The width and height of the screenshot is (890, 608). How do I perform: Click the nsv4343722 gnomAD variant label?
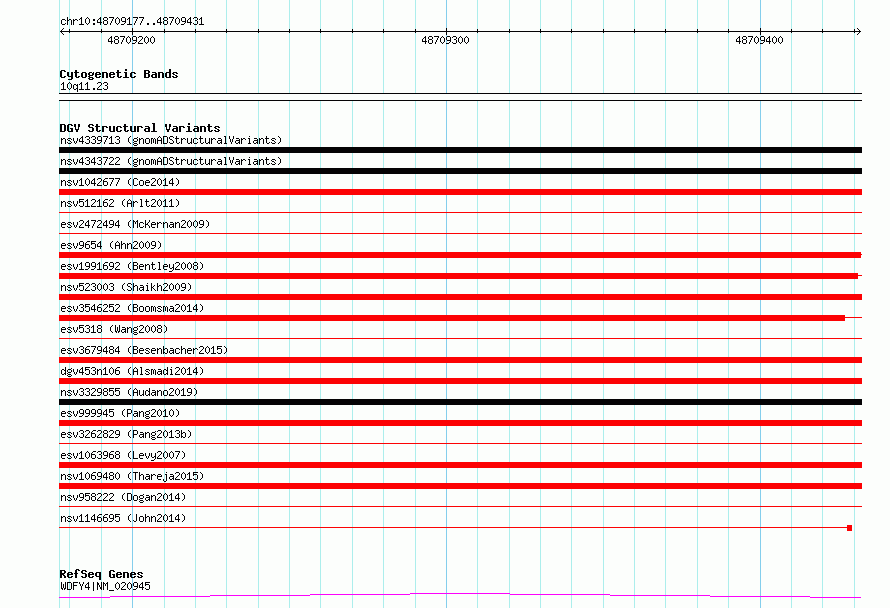tap(171, 161)
